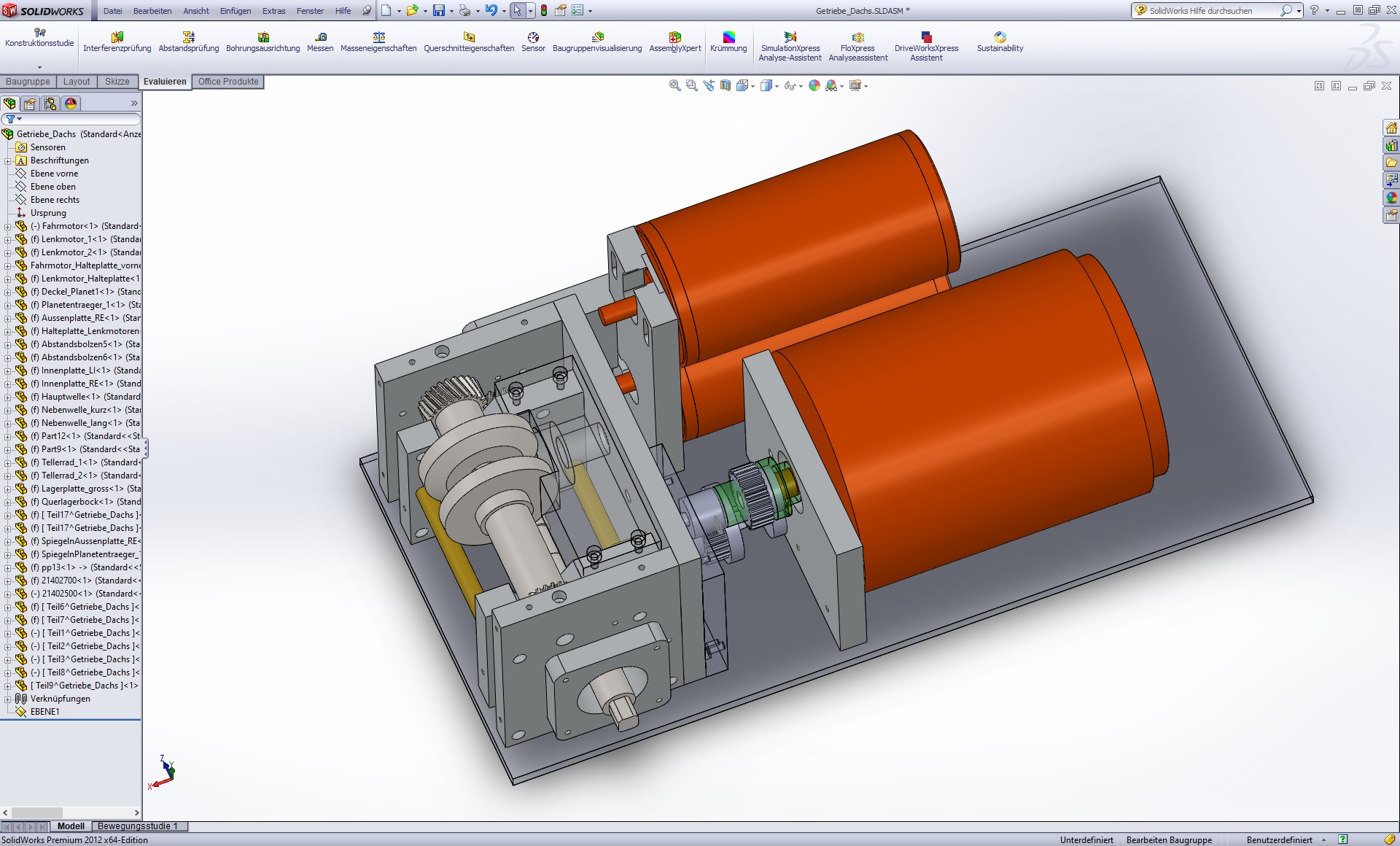Click the Messen measure tool
Screen dimensions: 1400x846
320,42
